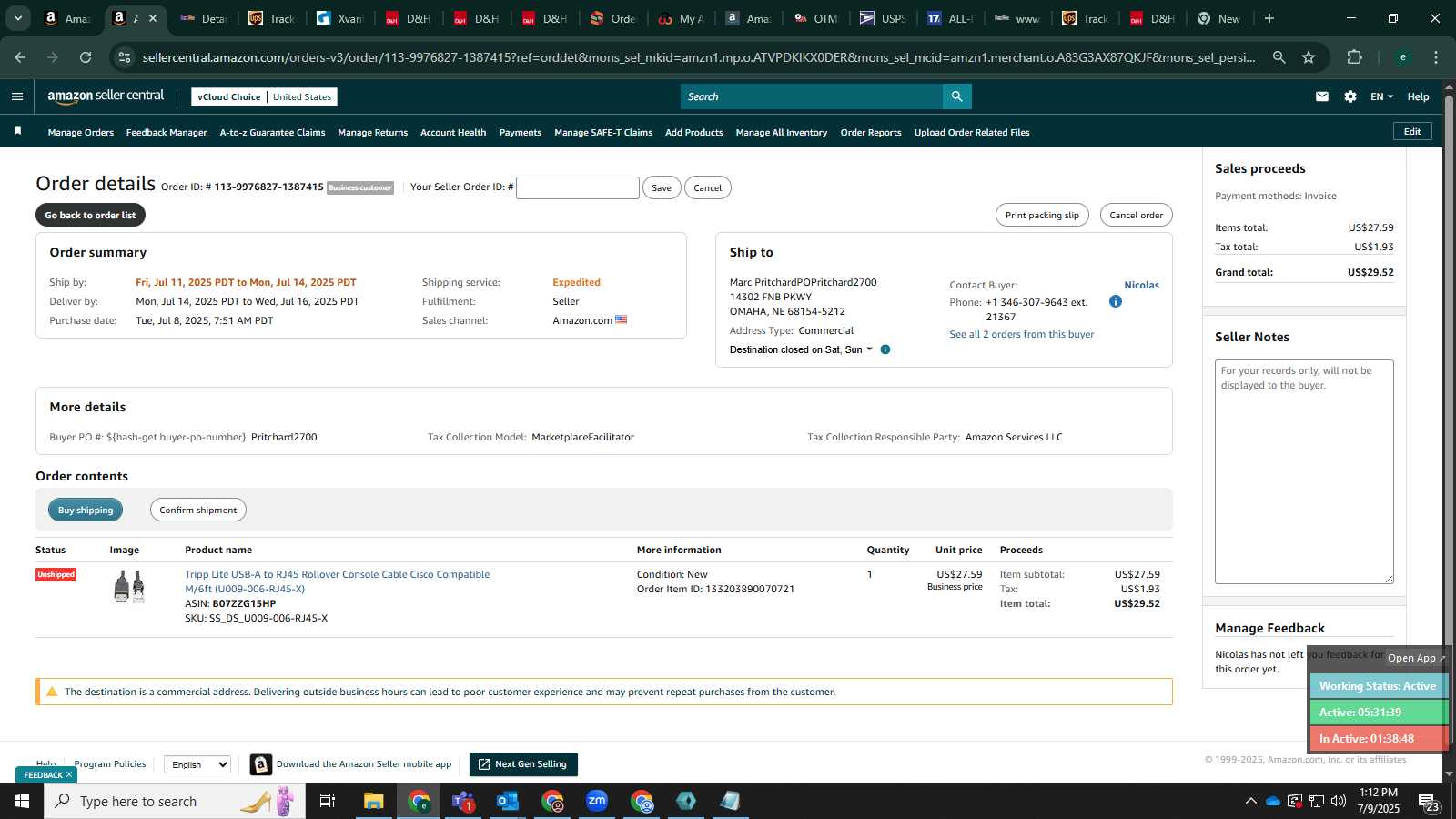Expand the Destination closed on Sat, Sun dropdown

pos(801,349)
